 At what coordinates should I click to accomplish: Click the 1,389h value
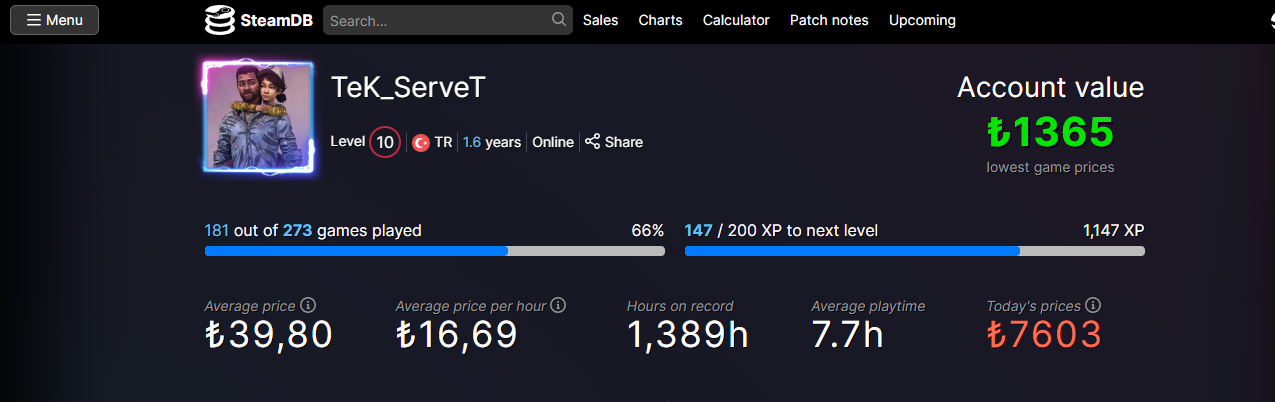(688, 335)
